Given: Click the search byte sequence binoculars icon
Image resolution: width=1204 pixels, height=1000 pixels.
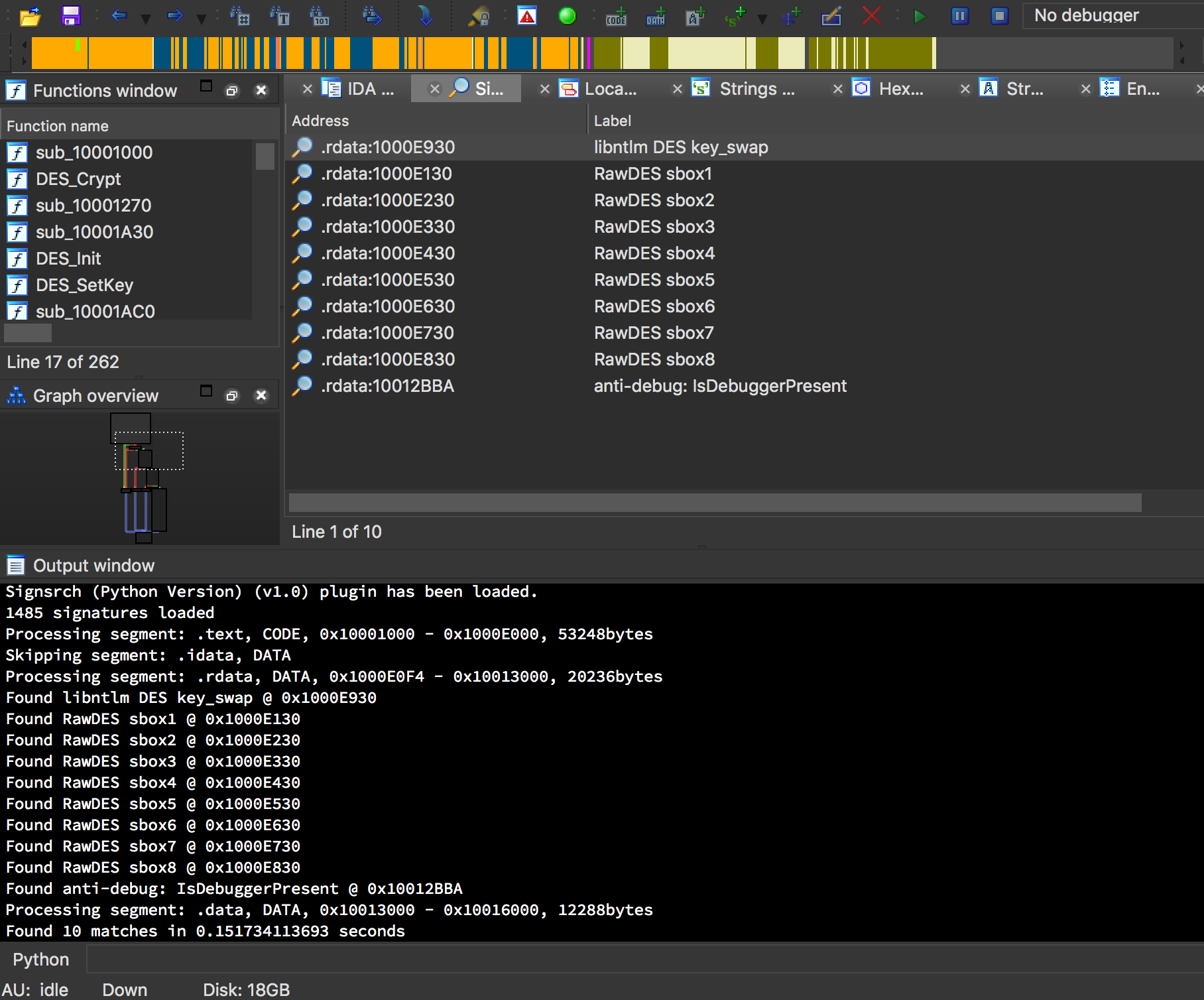Looking at the screenshot, I should click(x=319, y=16).
